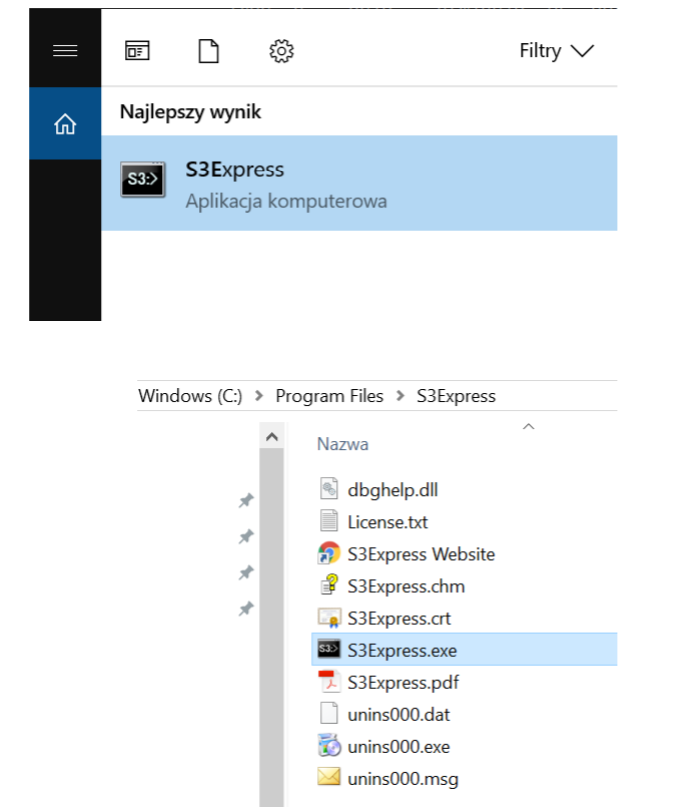Screen dimensions: 696x807
Task: Select the Documents filter icon
Action: [x=208, y=51]
